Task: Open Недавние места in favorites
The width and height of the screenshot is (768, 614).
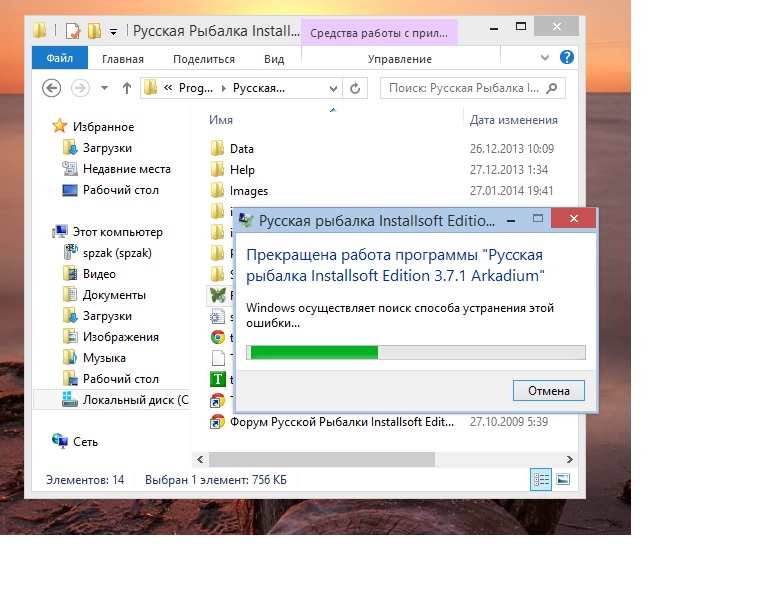Action: pyautogui.click(x=117, y=169)
